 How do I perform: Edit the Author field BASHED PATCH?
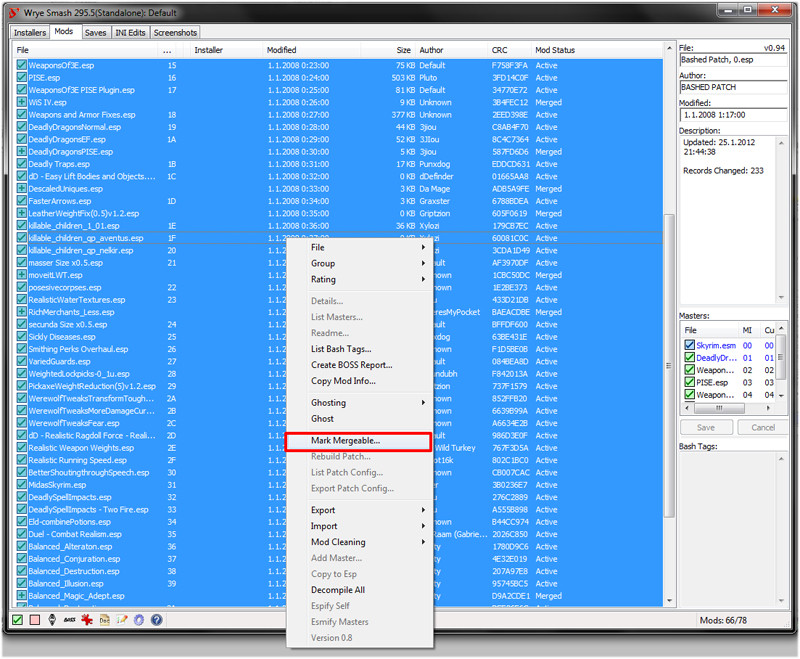[x=733, y=87]
